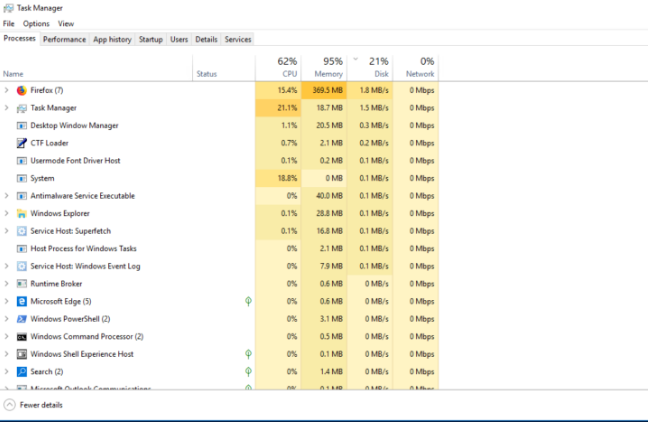Click the Microsoft Edge icon
Viewport: 653px width, 422px height.
(x=22, y=301)
